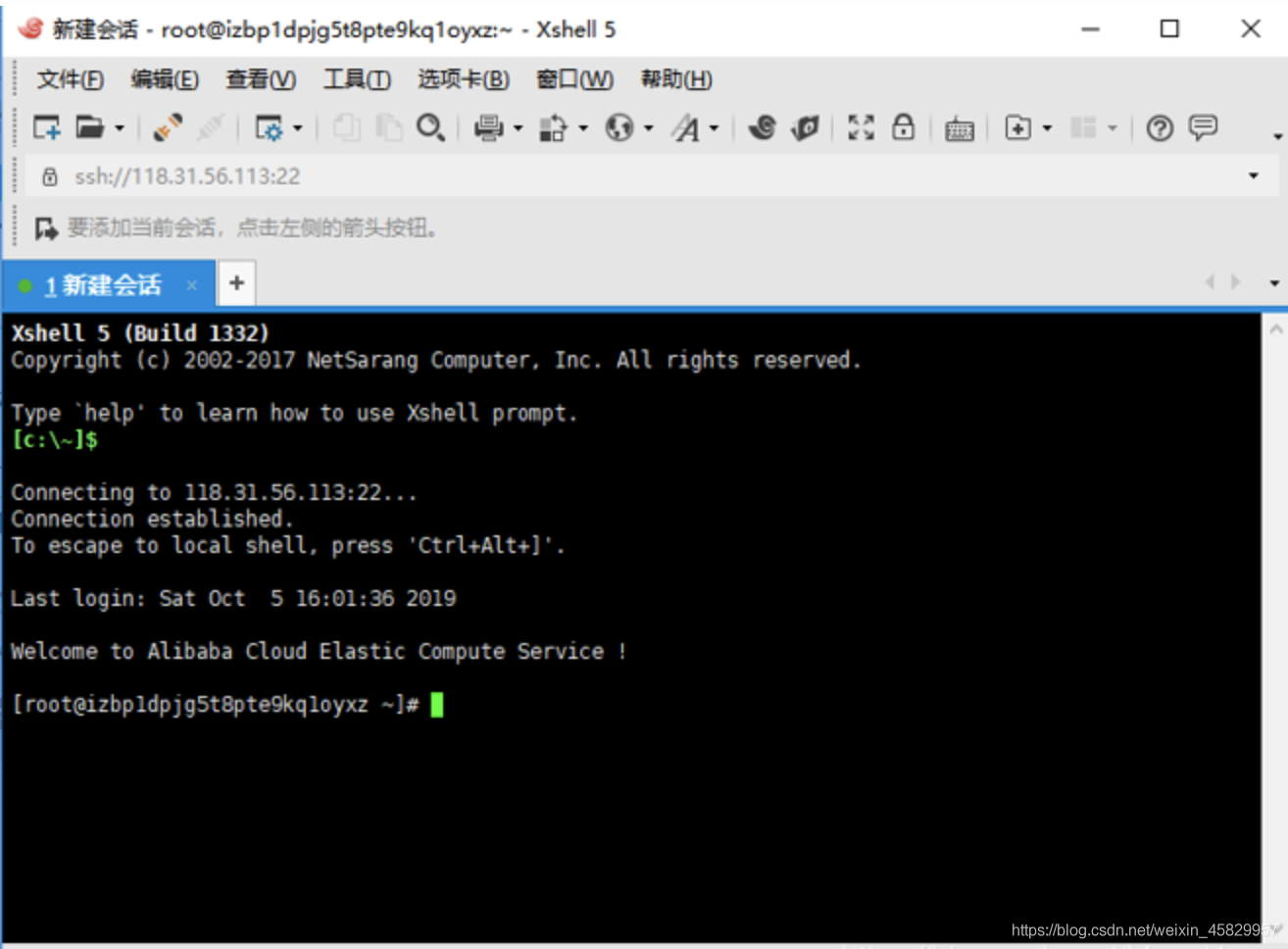Click the terminal scrollbar up arrow
Viewport: 1288px width, 949px height.
(x=1275, y=330)
